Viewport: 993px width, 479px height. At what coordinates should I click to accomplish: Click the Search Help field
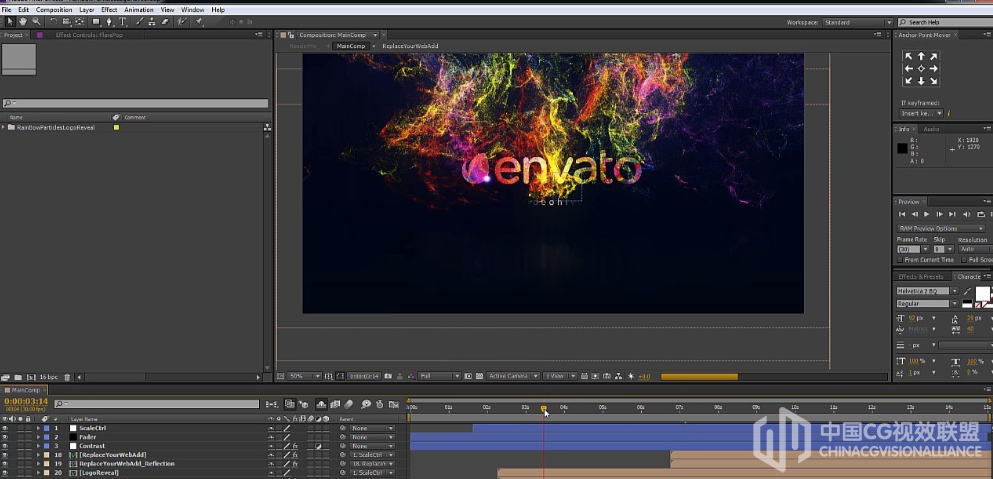pos(948,22)
